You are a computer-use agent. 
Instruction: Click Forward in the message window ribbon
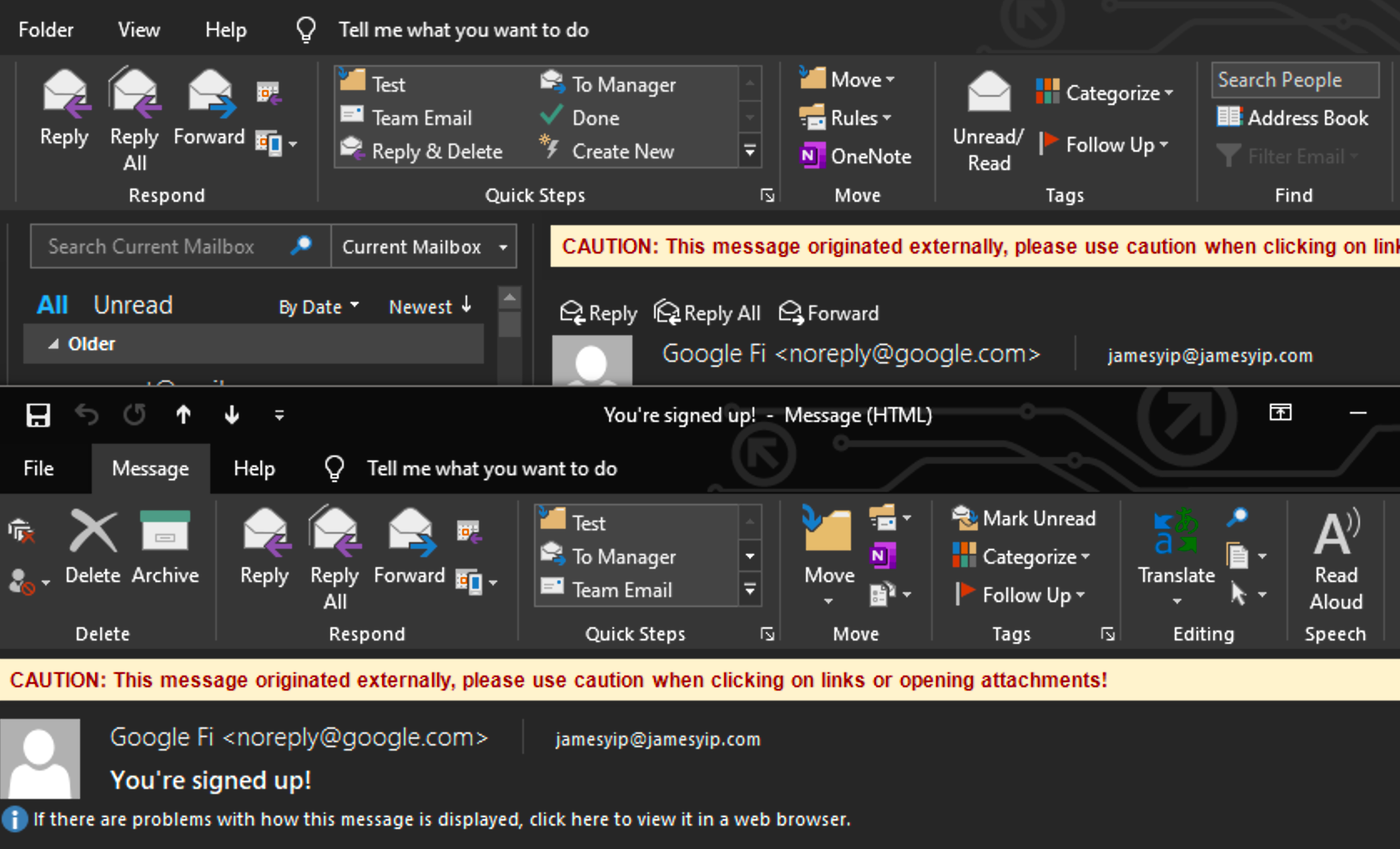pos(409,548)
